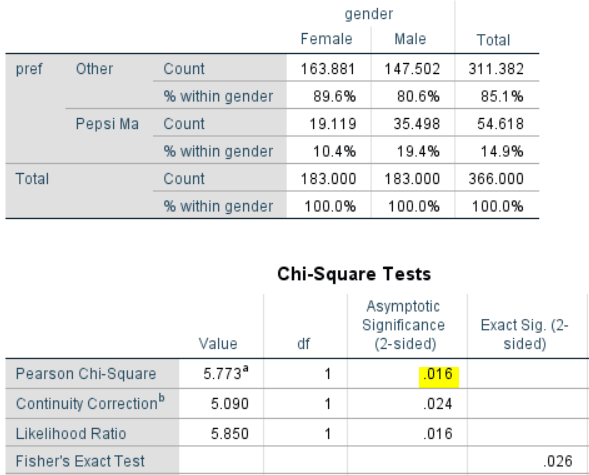Image resolution: width=589 pixels, height=475 pixels.
Task: Select the Asymptotic Significance column header
Action: [403, 325]
